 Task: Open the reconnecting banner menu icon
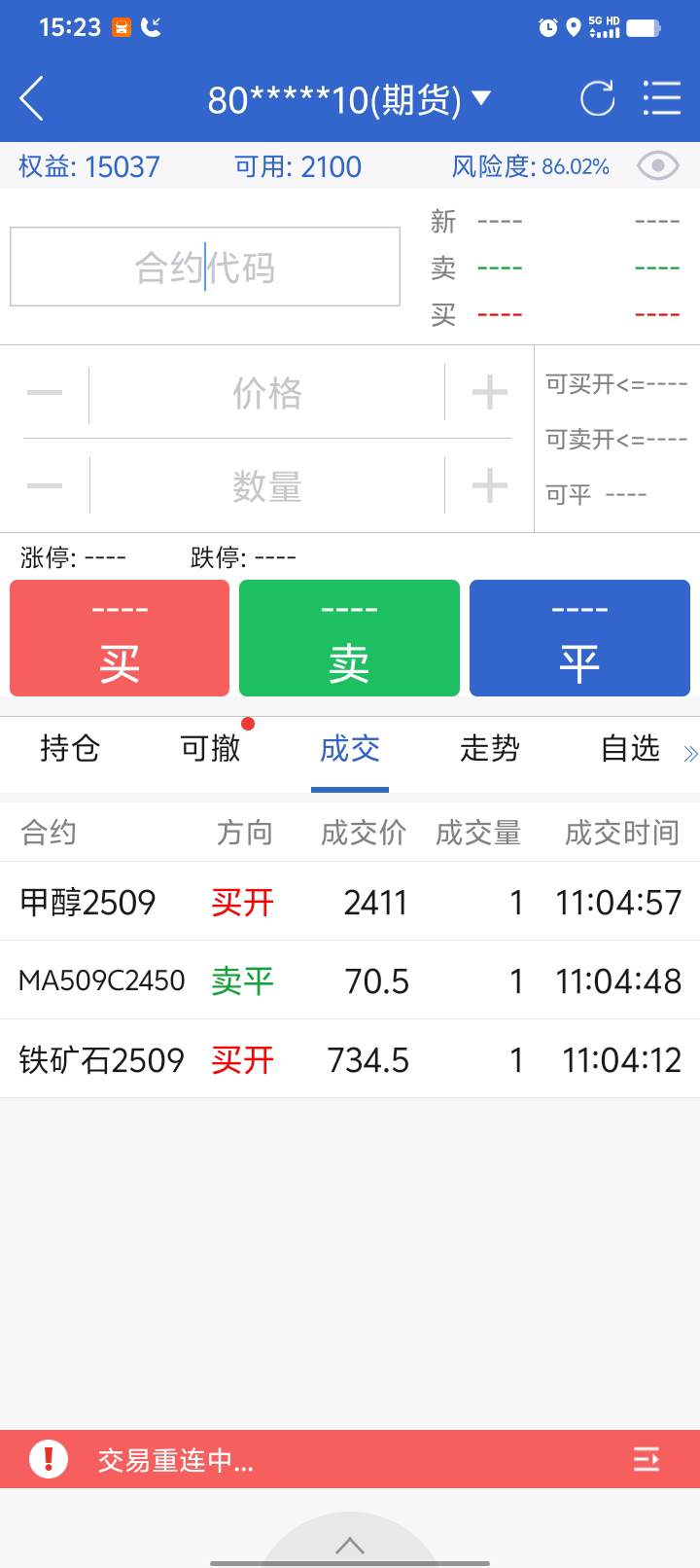coord(647,1459)
